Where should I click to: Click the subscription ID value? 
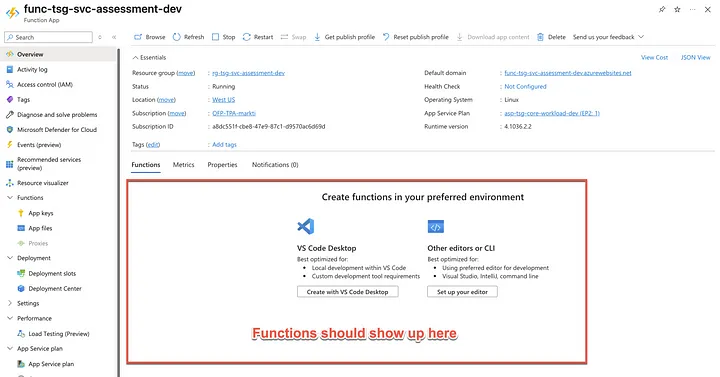click(269, 127)
